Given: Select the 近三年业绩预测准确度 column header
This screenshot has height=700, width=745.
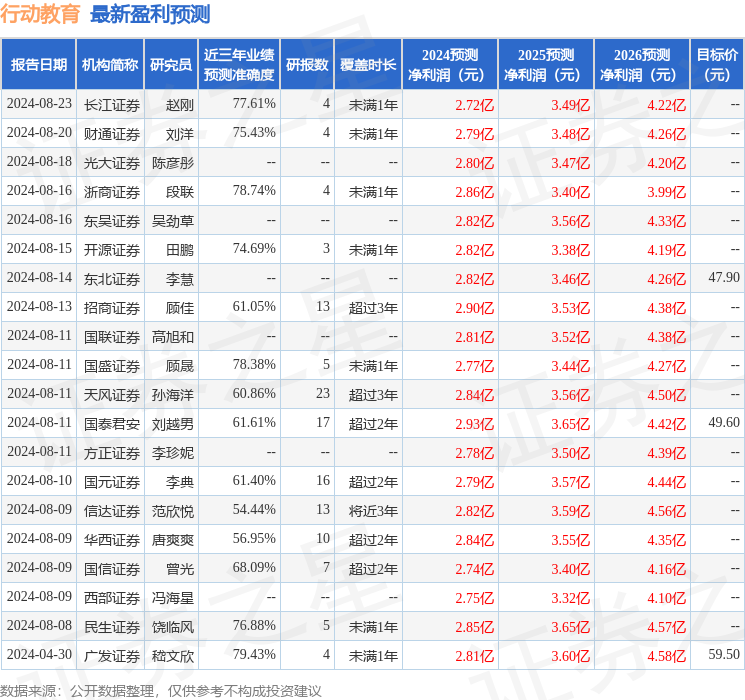Looking at the screenshot, I should (x=239, y=65).
